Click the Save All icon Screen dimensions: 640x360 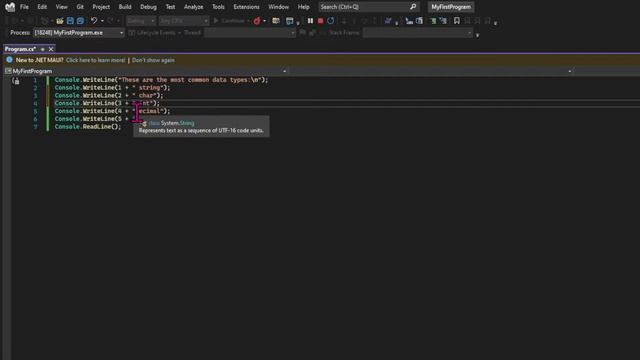80,21
